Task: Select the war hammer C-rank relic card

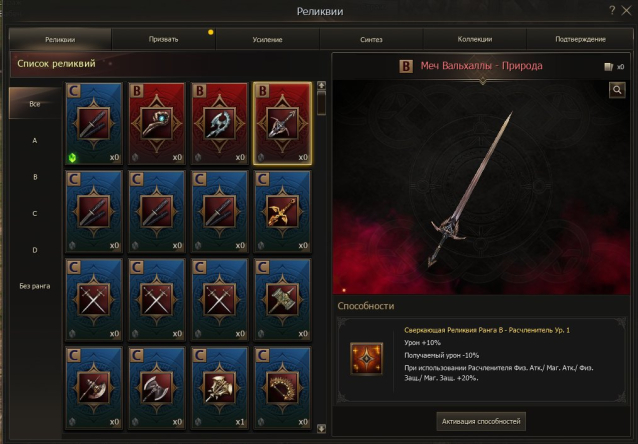Action: click(x=283, y=300)
